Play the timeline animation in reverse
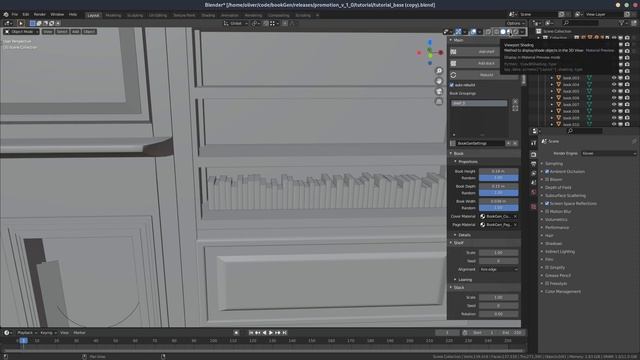The image size is (640, 360). (264, 333)
